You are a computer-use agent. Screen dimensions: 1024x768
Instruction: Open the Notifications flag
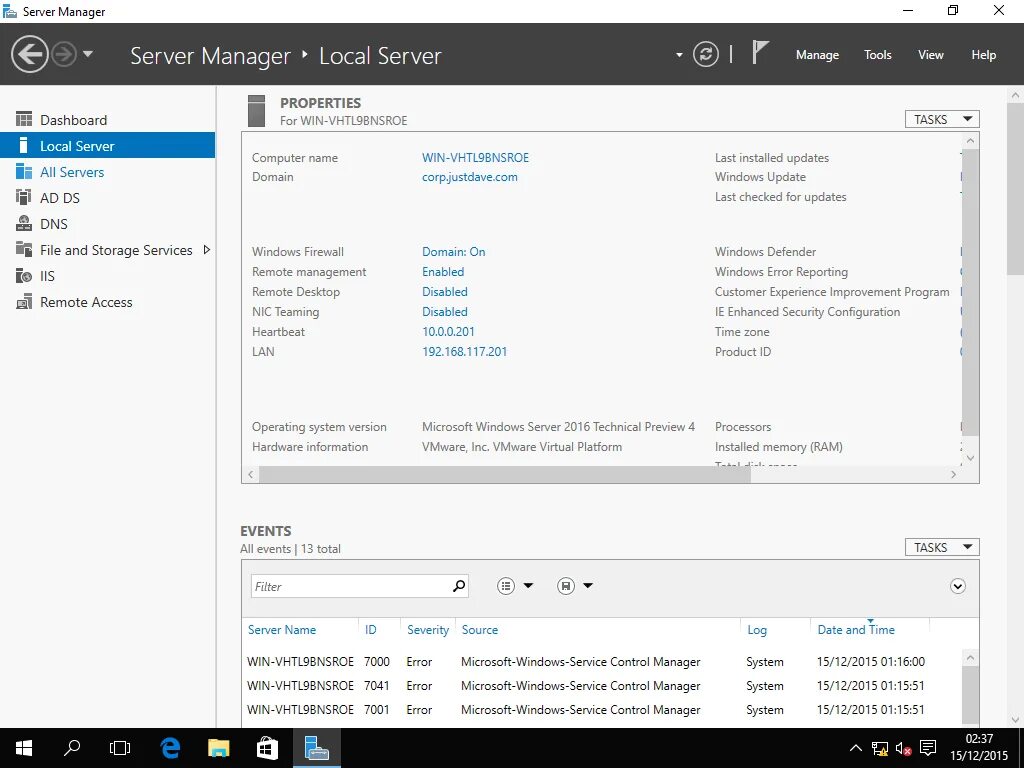760,52
